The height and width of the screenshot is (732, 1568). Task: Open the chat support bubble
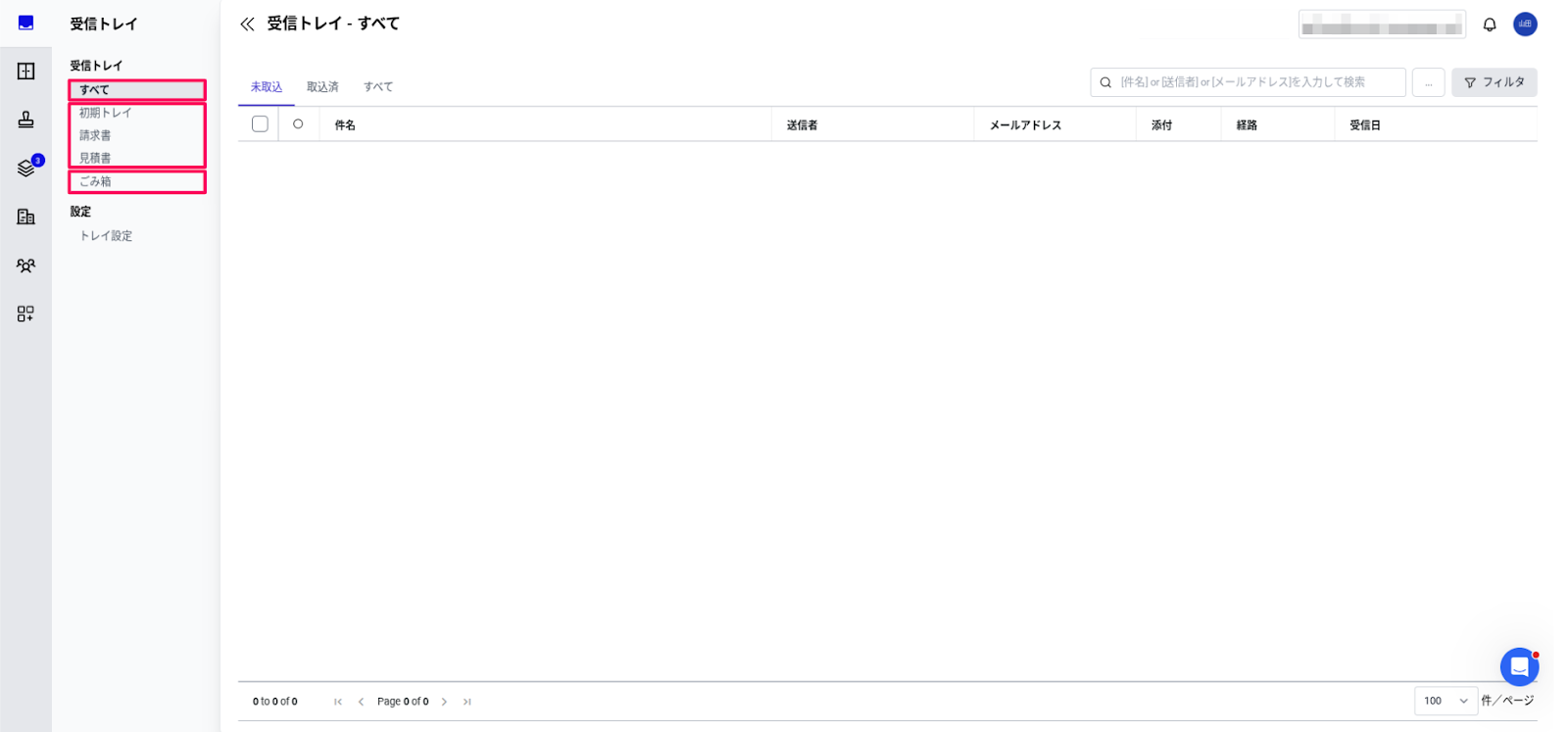coord(1519,667)
